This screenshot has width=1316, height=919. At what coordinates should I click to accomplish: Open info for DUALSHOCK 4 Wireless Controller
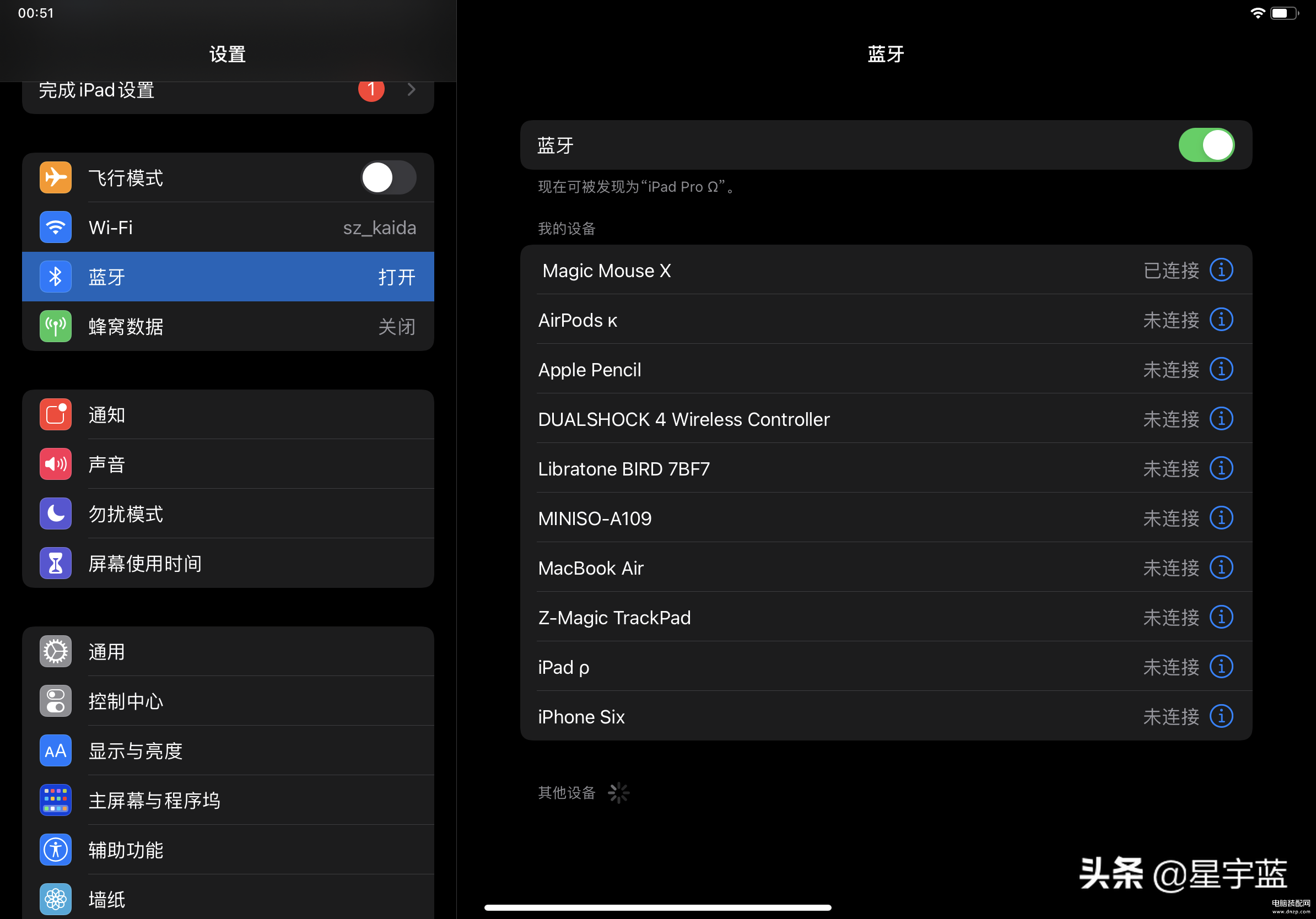(x=1221, y=419)
